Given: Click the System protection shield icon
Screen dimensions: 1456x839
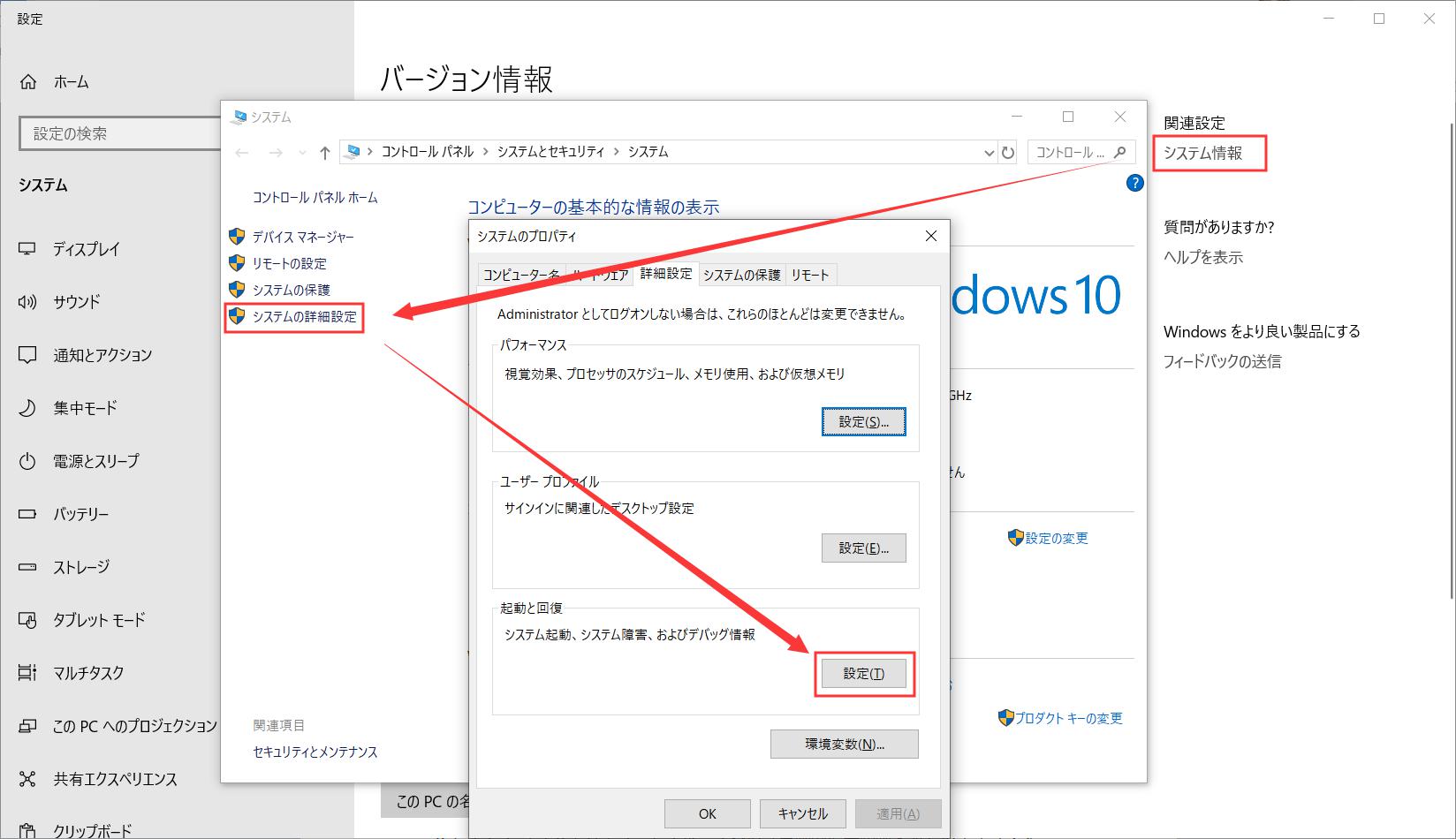Looking at the screenshot, I should tap(236, 290).
